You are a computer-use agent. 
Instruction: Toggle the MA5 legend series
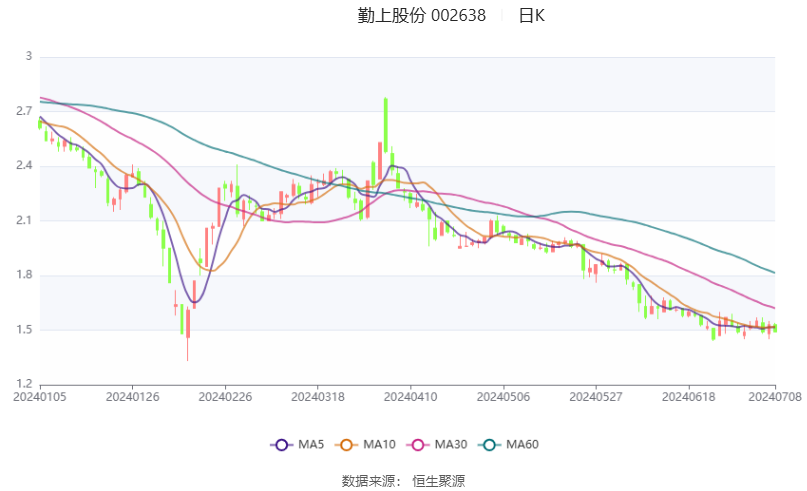tap(297, 445)
